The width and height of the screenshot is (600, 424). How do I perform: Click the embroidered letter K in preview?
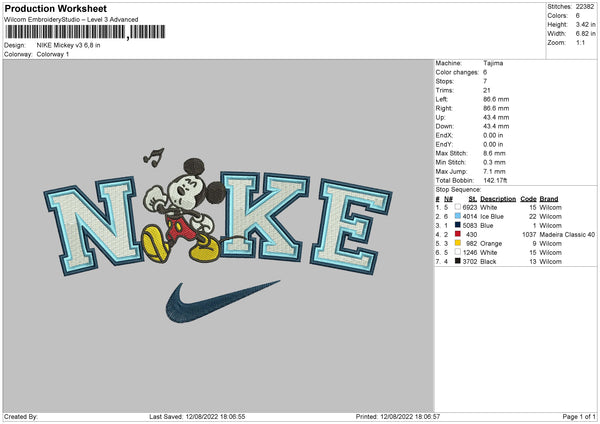(265, 216)
